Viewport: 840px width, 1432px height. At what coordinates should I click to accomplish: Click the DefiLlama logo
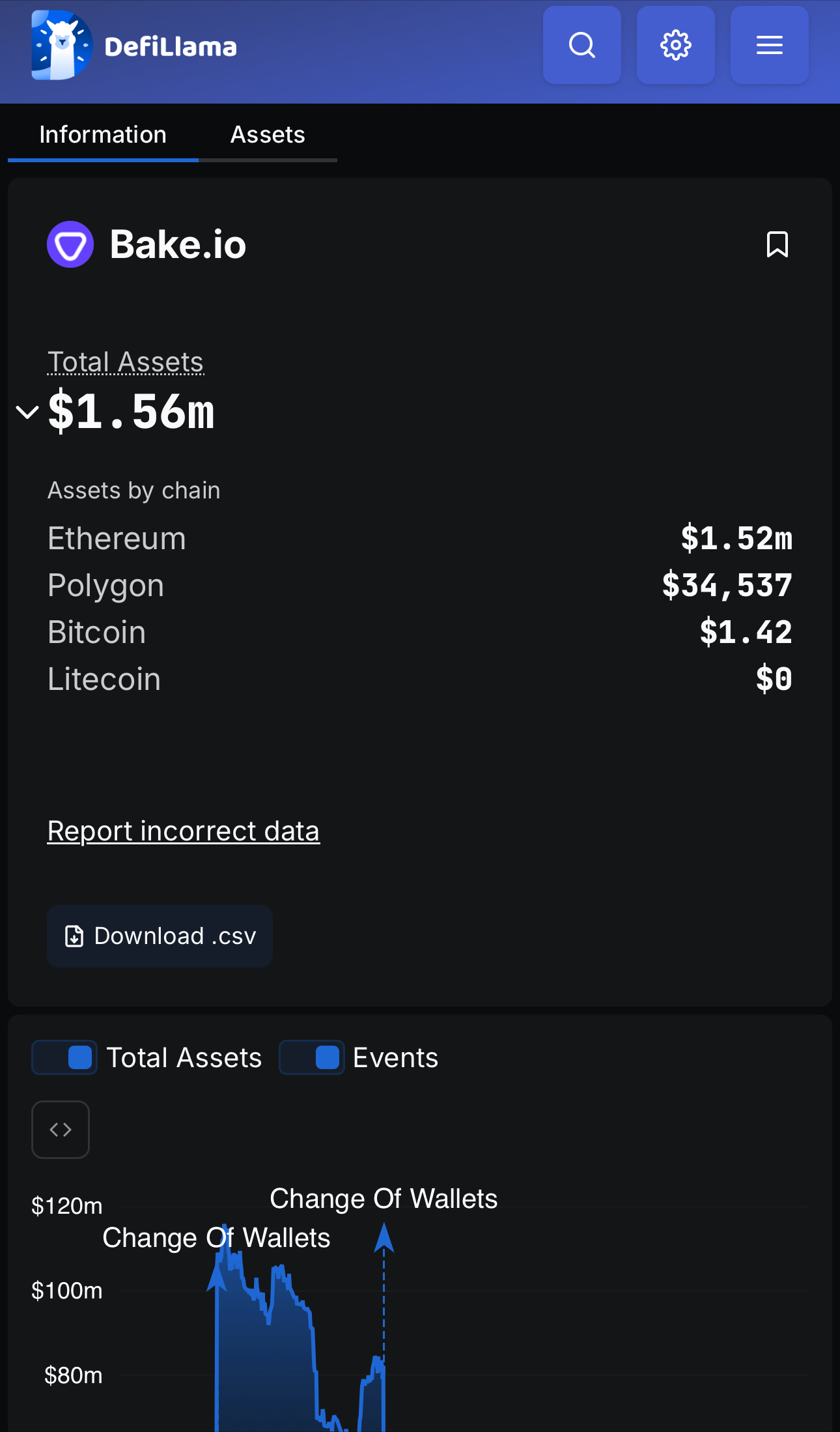(135, 46)
